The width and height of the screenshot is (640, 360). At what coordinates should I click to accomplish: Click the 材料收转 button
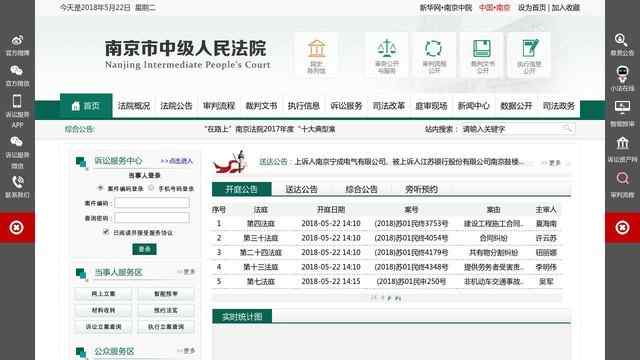click(103, 310)
